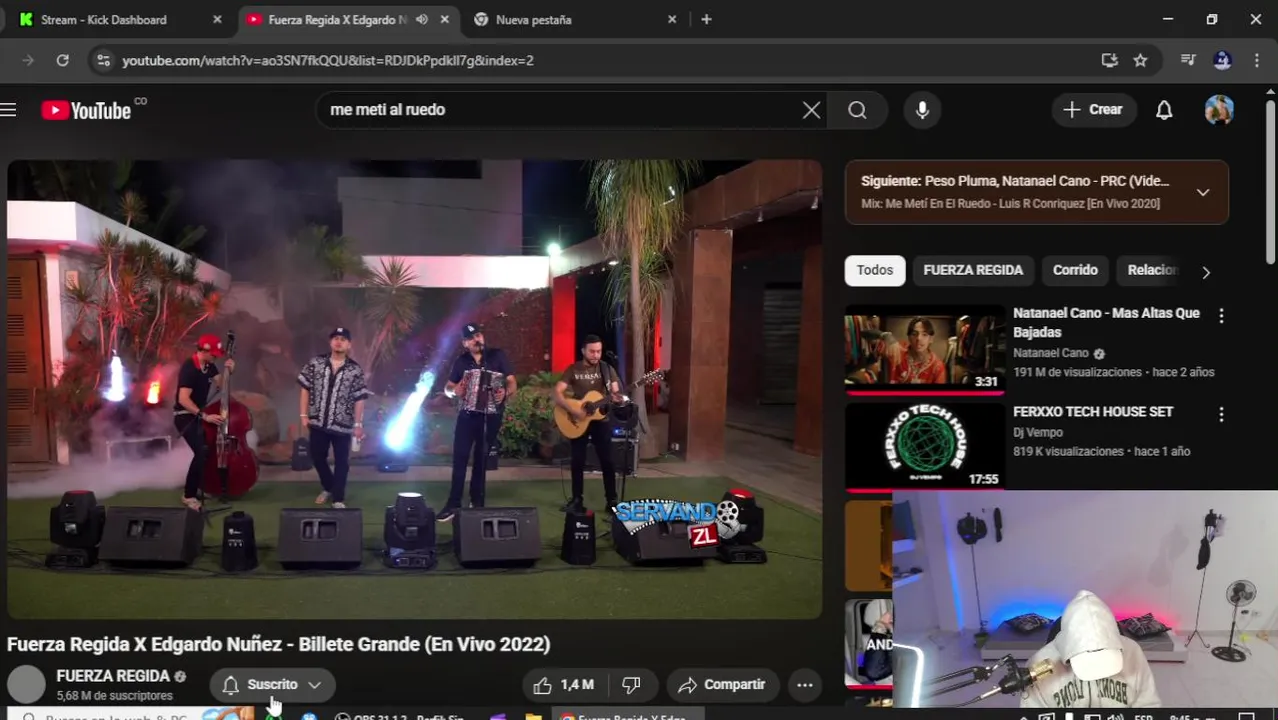The height and width of the screenshot is (720, 1278).
Task: Click the 5,68 M de suscriptores text
Action: point(114,696)
